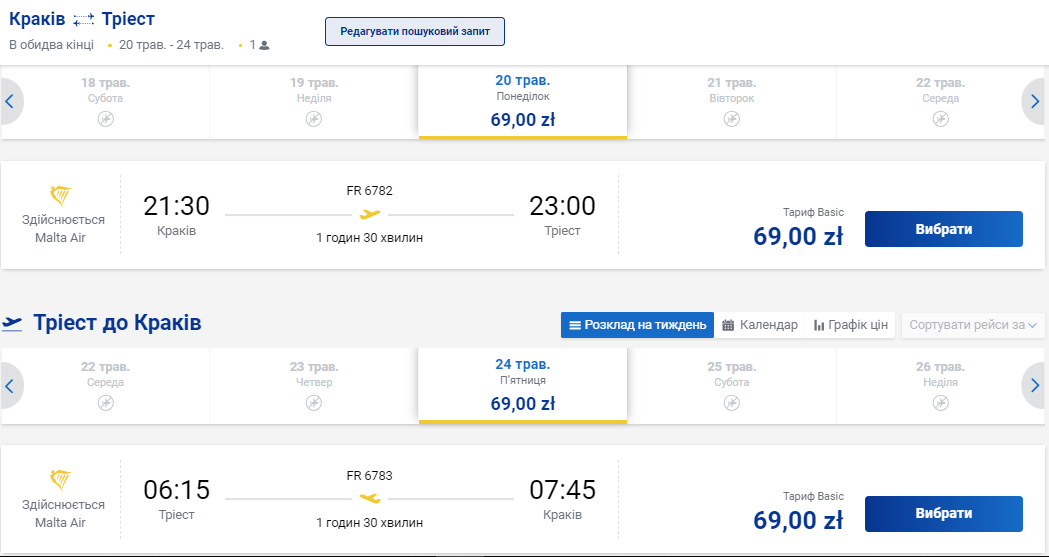Switch to Розклад на тиждень view
The width and height of the screenshot is (1049, 557).
(637, 325)
